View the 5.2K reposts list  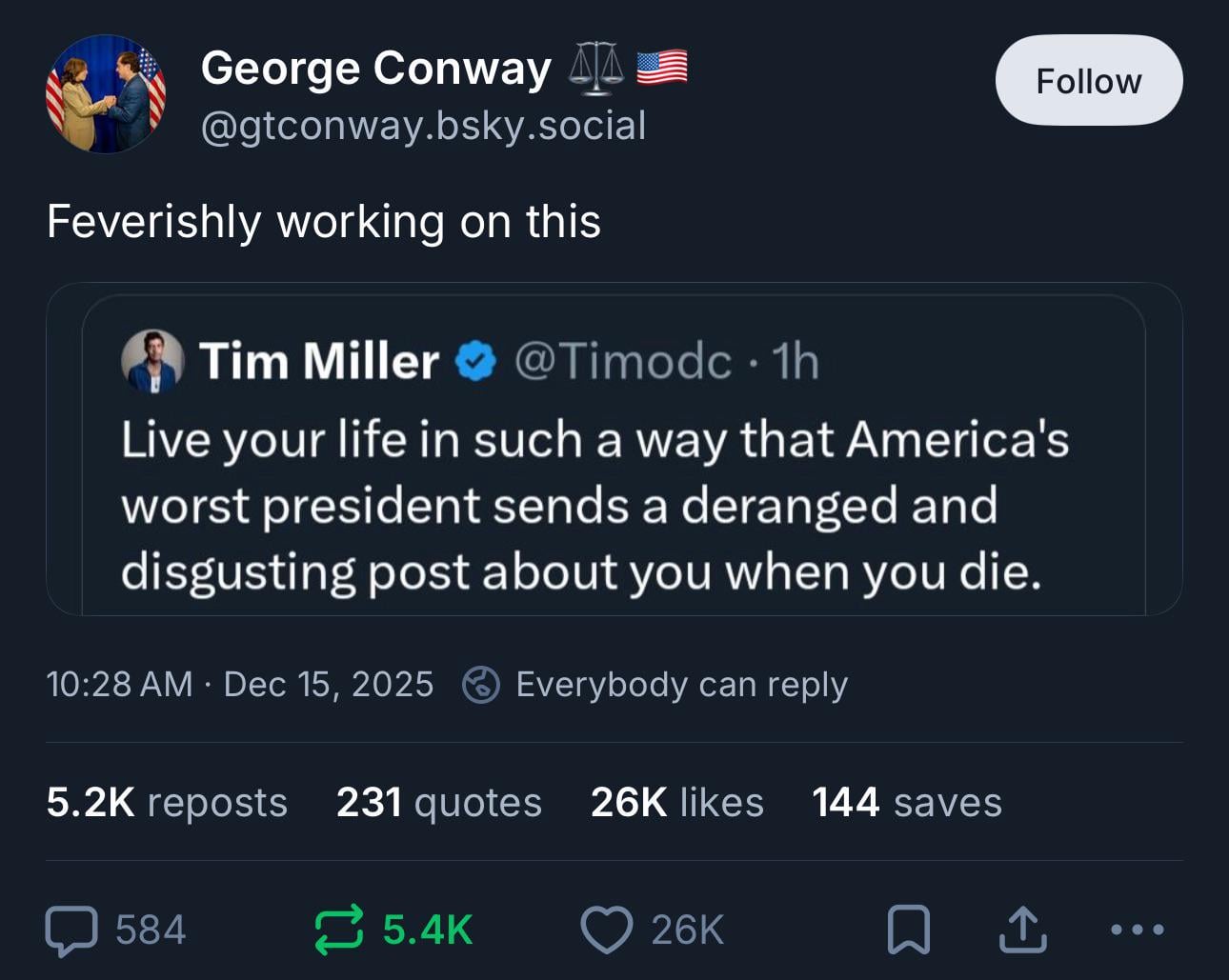[167, 802]
